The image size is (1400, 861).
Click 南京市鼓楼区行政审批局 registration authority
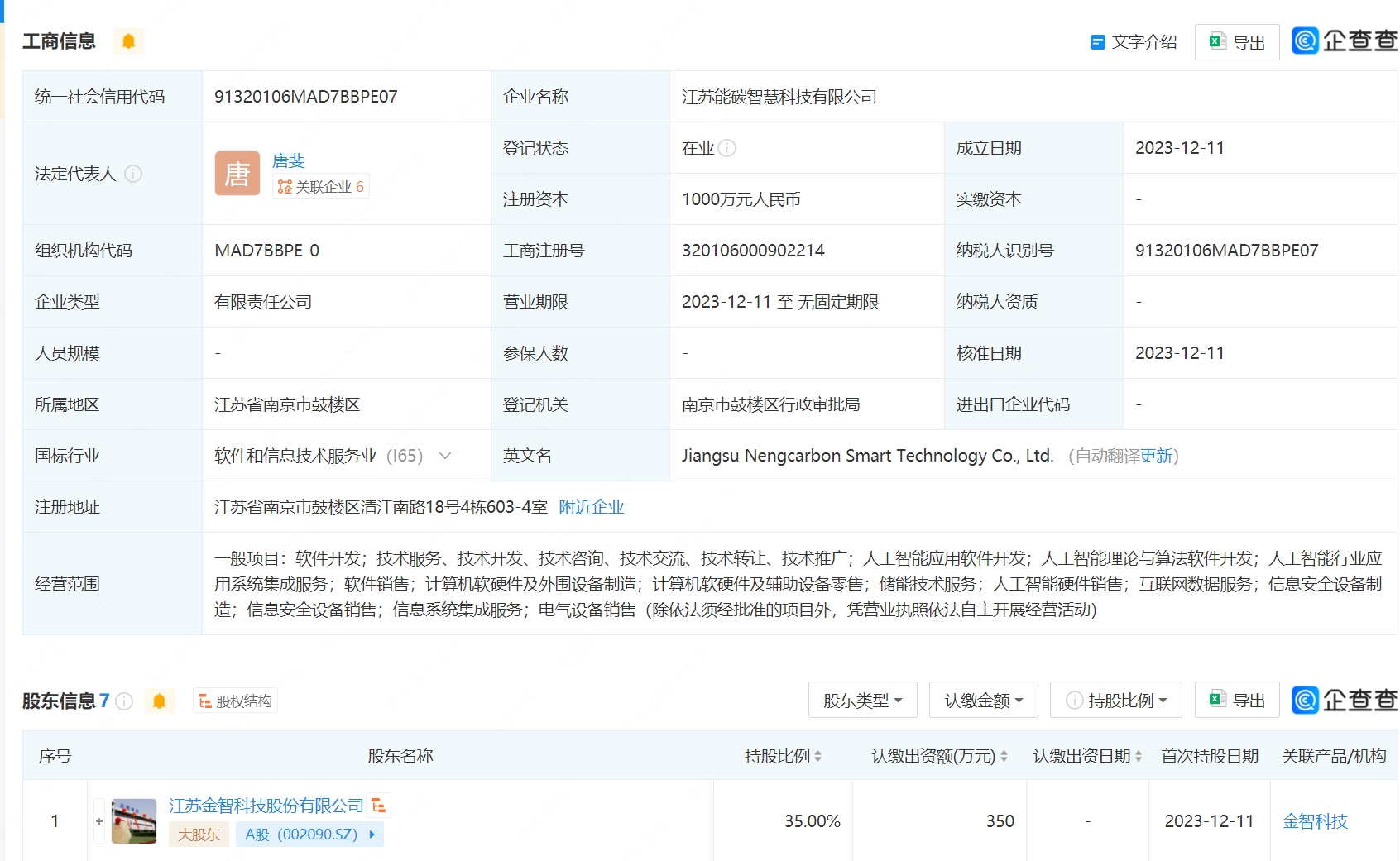click(771, 404)
